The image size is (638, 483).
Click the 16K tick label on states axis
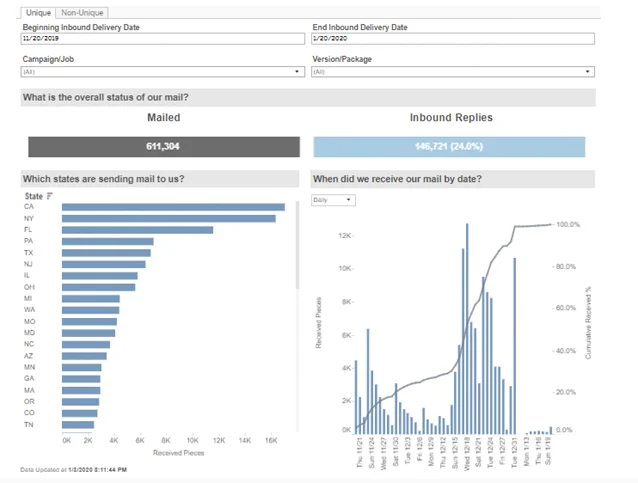[271, 440]
